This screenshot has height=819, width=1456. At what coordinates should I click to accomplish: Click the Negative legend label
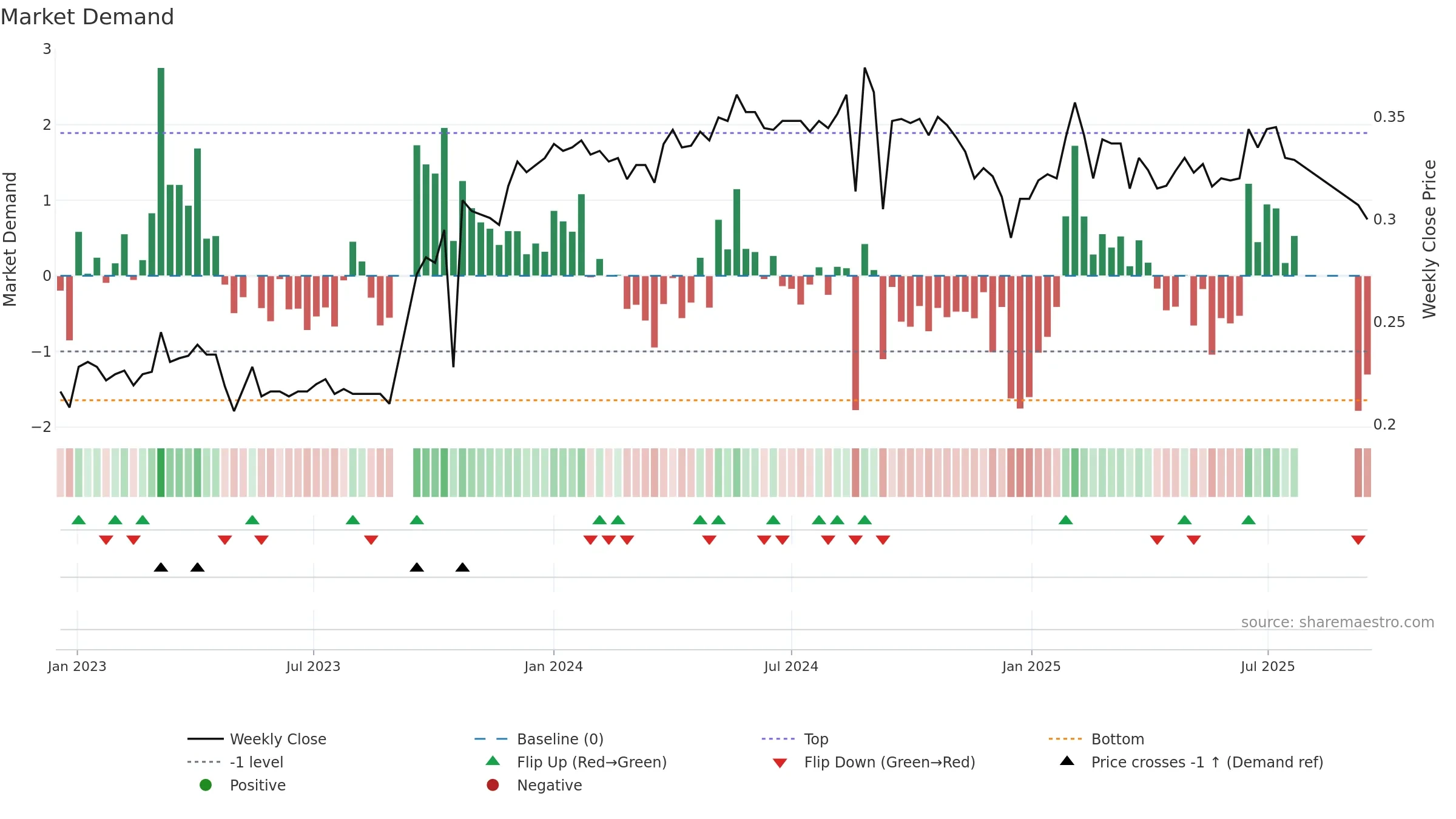[x=549, y=785]
